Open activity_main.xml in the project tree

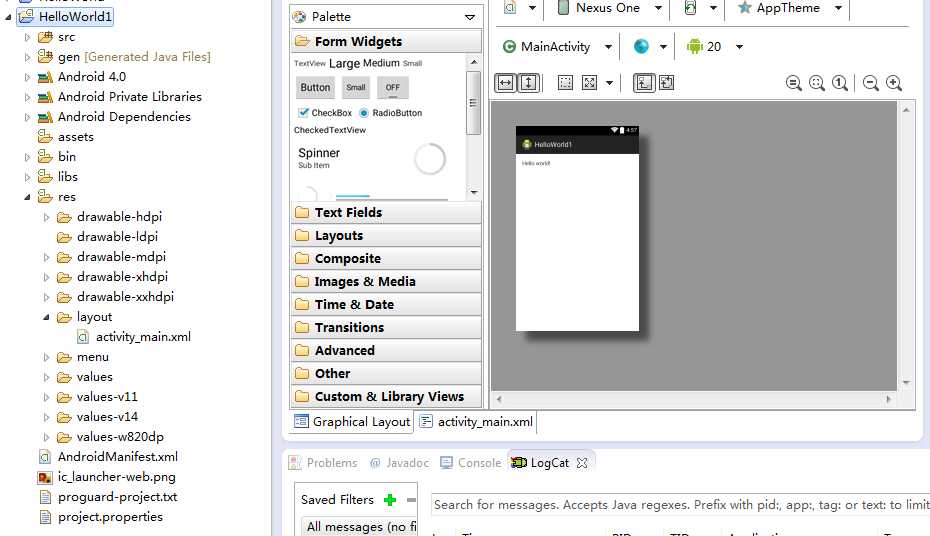coord(143,337)
